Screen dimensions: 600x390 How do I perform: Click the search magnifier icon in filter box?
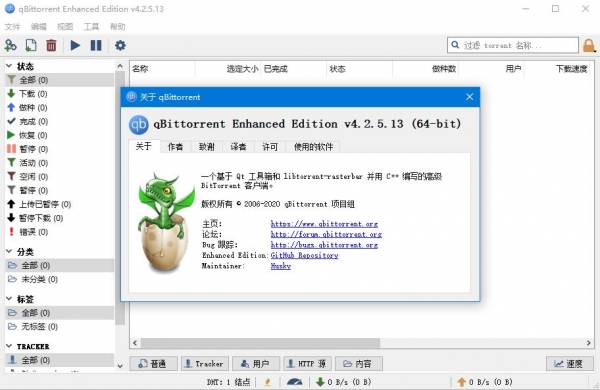pos(455,45)
